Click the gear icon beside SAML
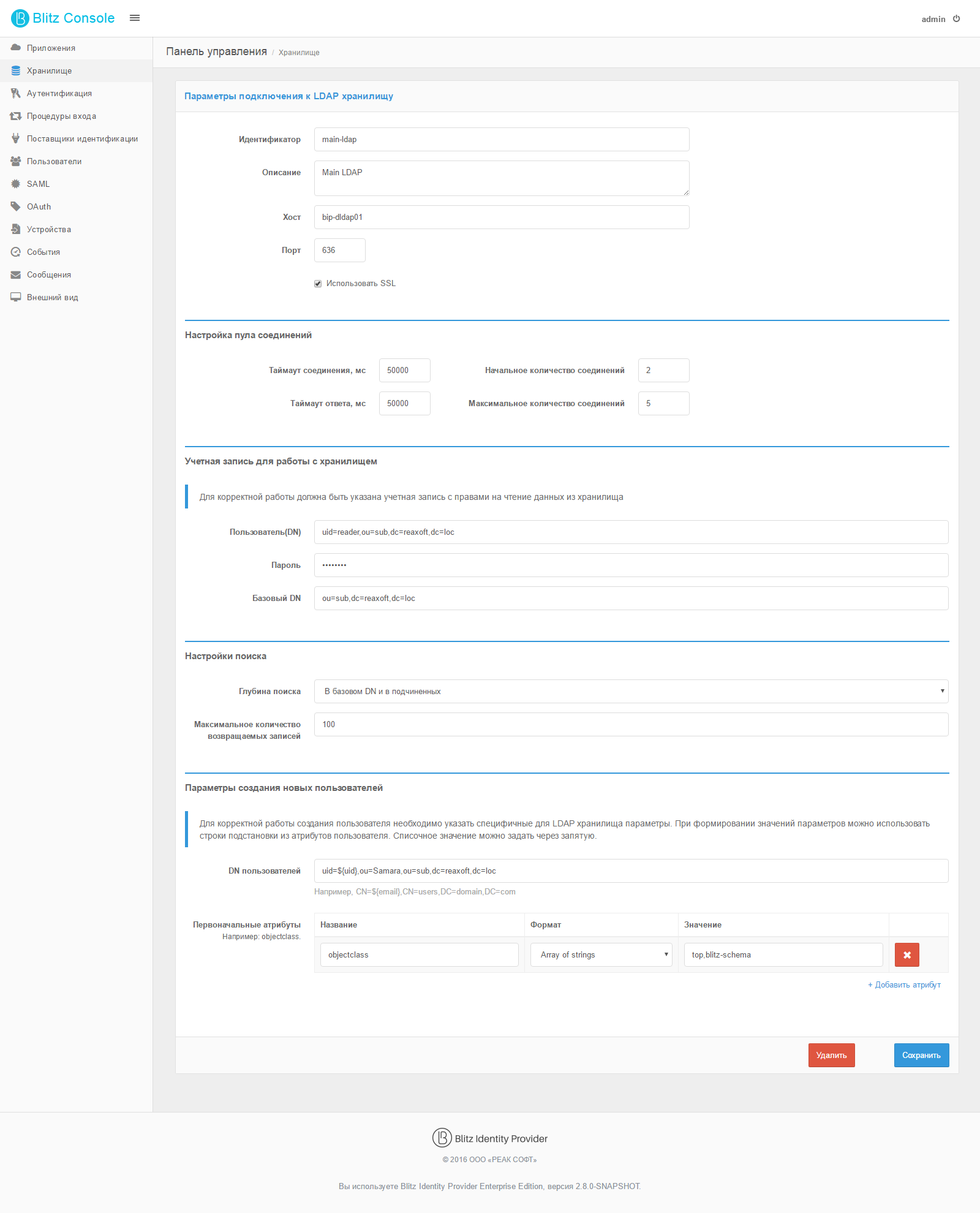This screenshot has height=1213, width=980. tap(16, 184)
